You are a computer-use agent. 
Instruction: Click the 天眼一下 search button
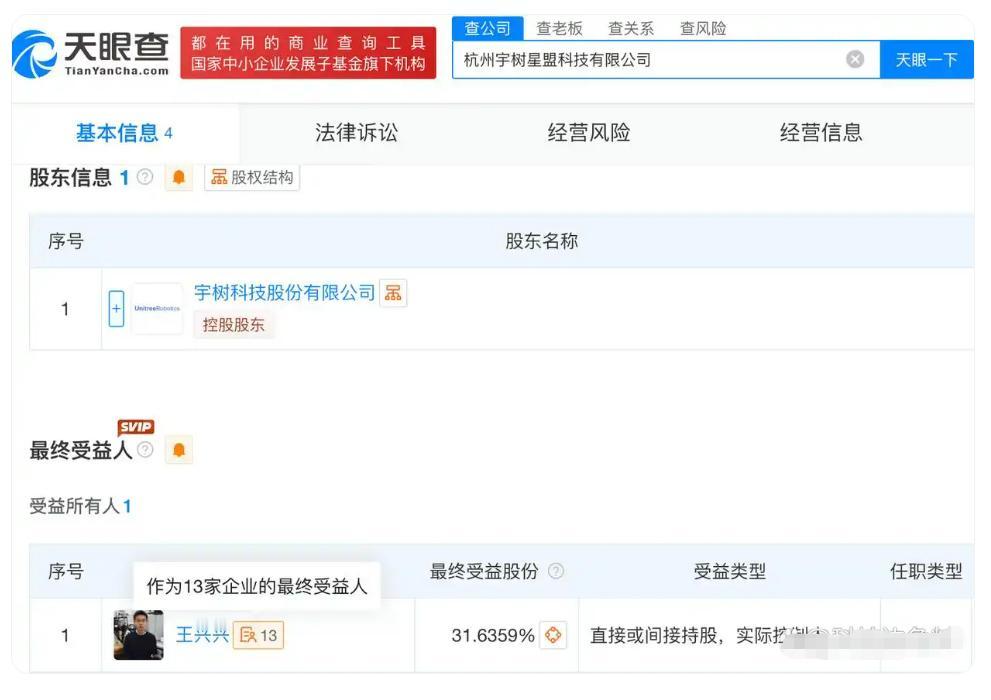(x=926, y=60)
